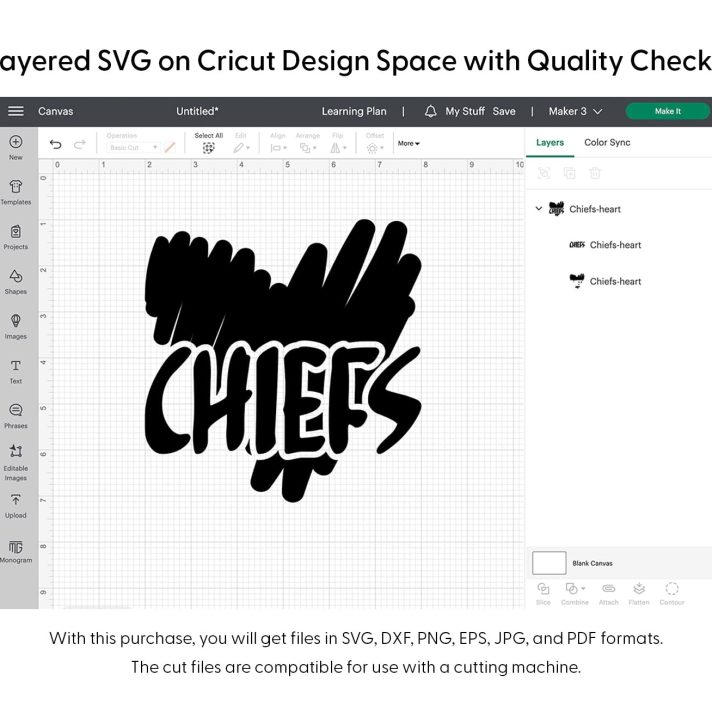The width and height of the screenshot is (712, 712).
Task: Click the duplicate layer icon
Action: 569,173
